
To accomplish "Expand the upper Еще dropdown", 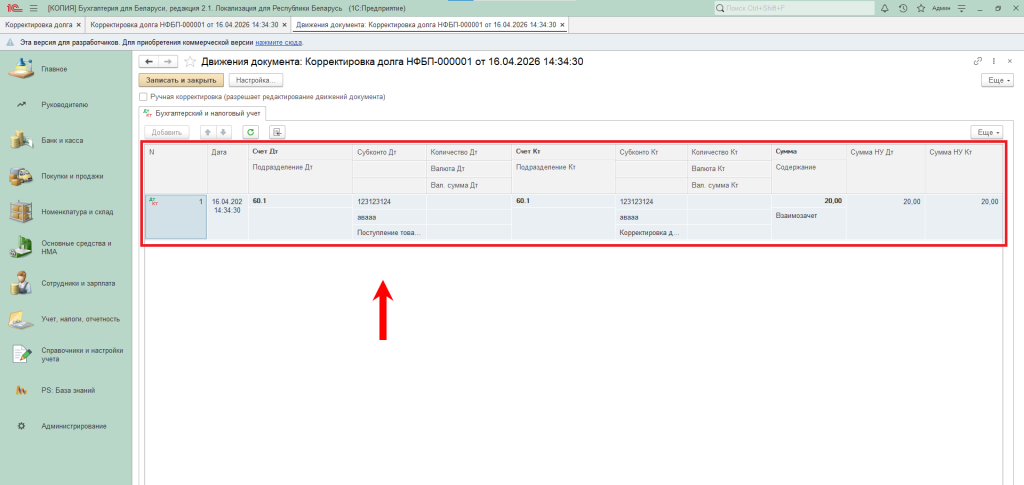I will (x=998, y=79).
